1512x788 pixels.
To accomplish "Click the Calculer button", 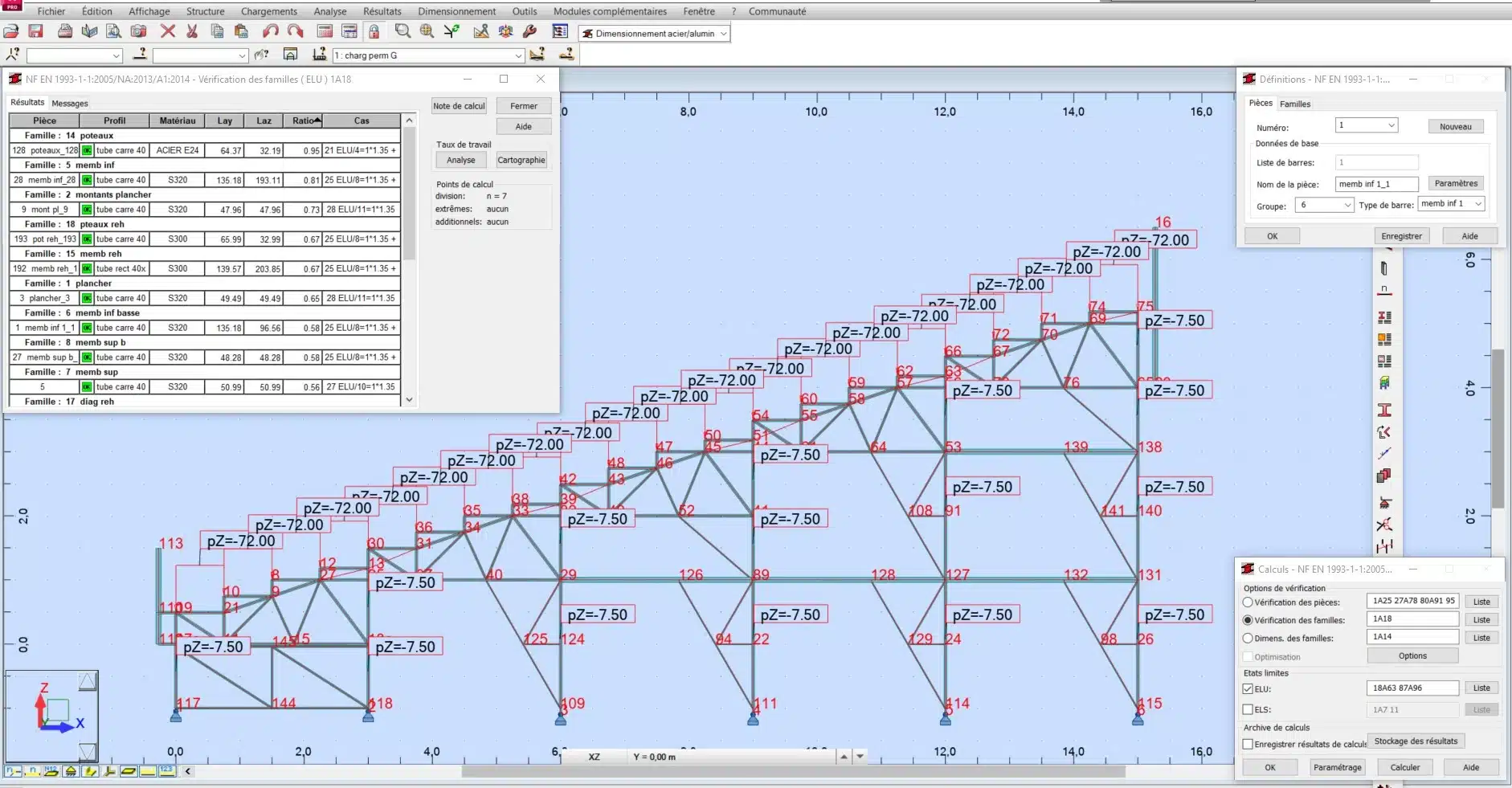I will [x=1404, y=767].
